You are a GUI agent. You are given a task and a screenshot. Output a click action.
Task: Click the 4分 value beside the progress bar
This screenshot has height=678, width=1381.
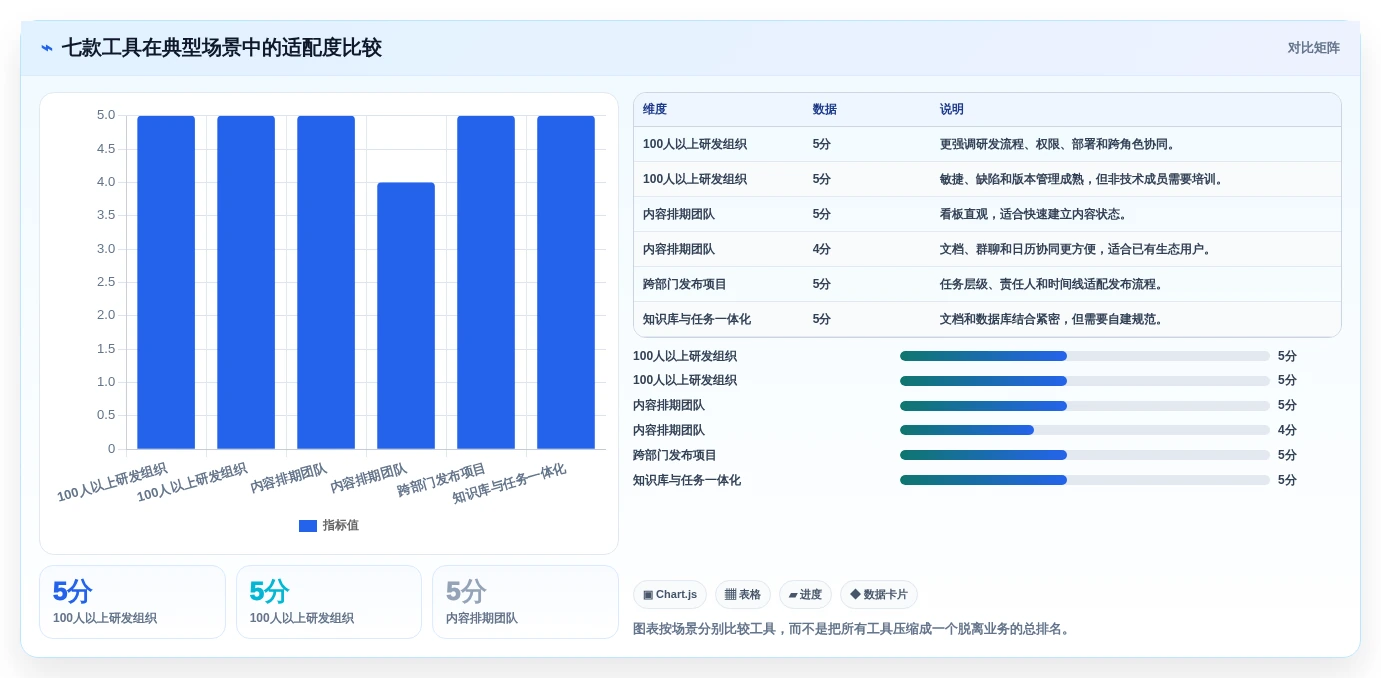[x=1287, y=430]
